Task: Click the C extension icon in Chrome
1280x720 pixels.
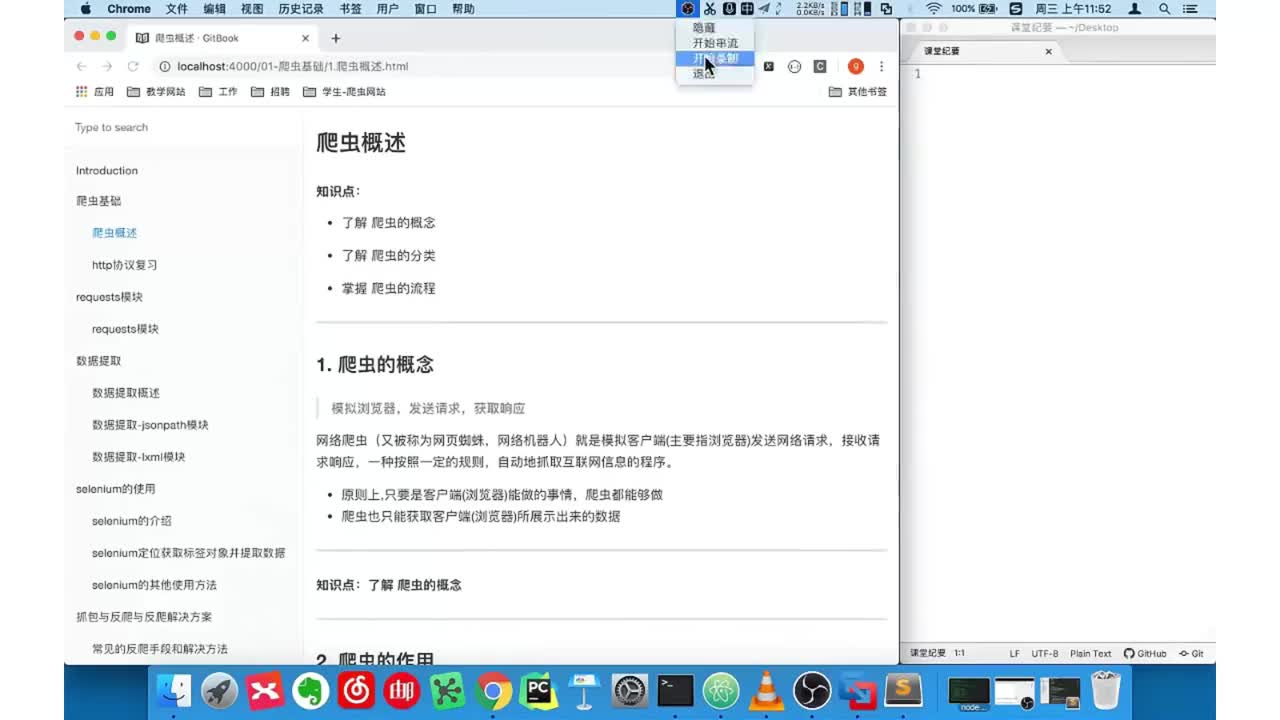Action: pos(820,66)
